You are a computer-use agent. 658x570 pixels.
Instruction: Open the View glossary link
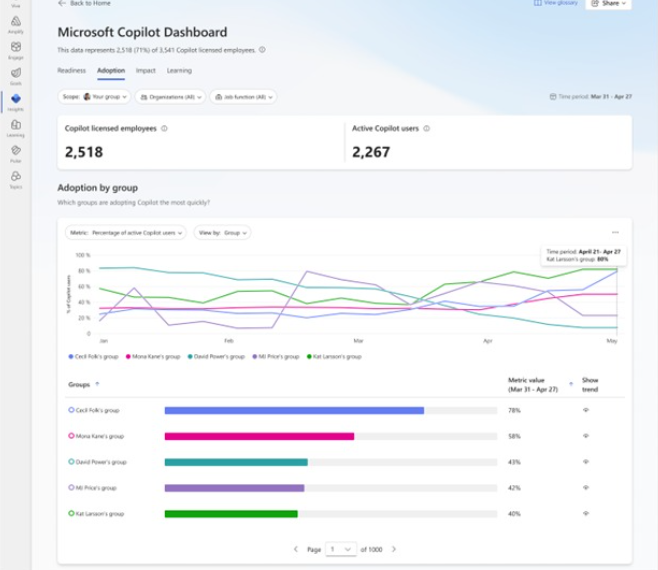click(x=561, y=3)
